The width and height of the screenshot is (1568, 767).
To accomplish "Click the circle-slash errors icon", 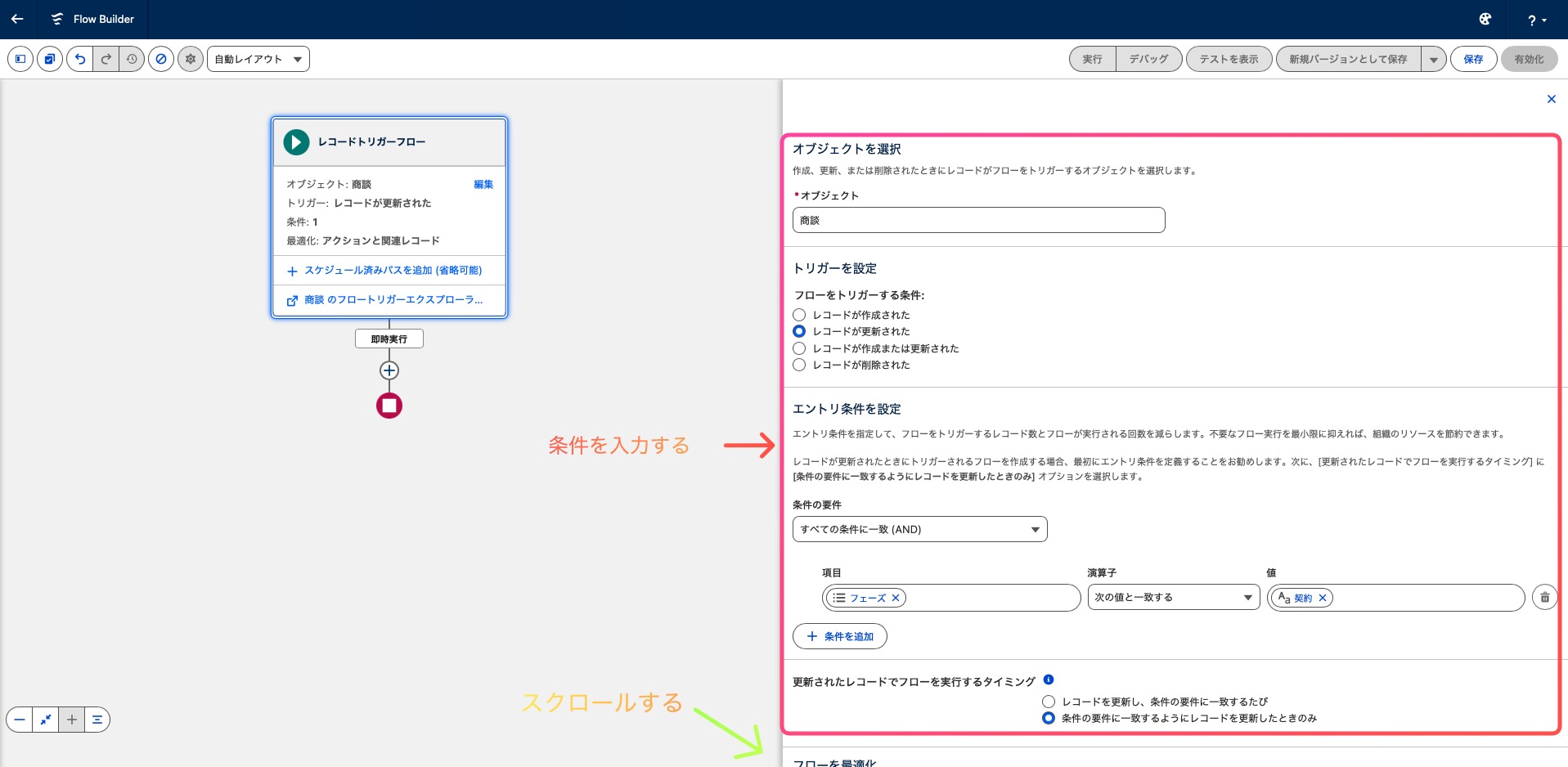I will 161,59.
